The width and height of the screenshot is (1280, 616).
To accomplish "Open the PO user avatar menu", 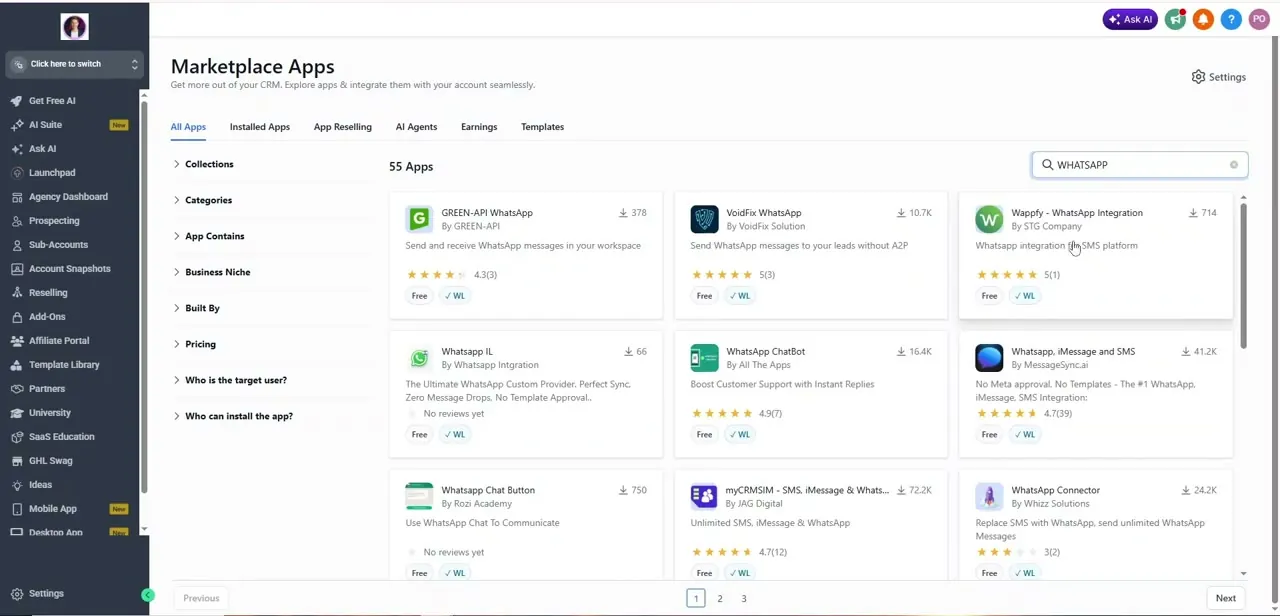I will click(1259, 19).
